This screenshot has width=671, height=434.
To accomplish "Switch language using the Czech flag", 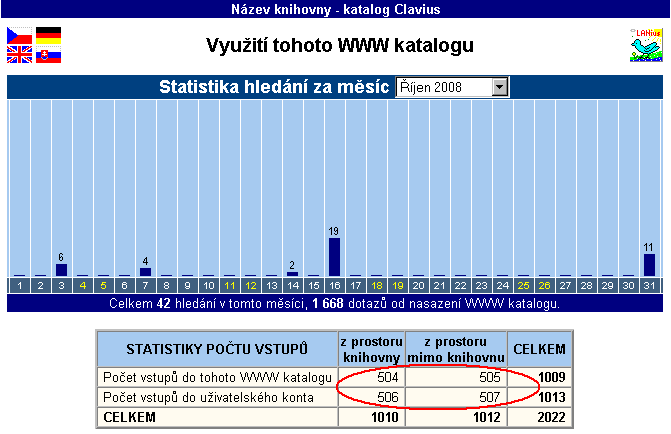I will click(19, 35).
